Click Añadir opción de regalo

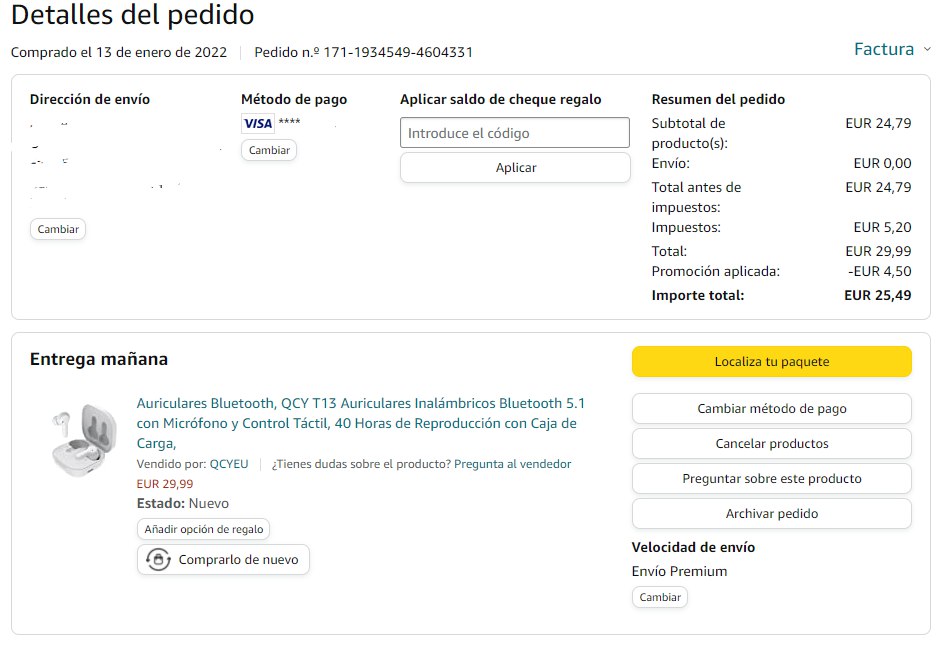click(204, 529)
